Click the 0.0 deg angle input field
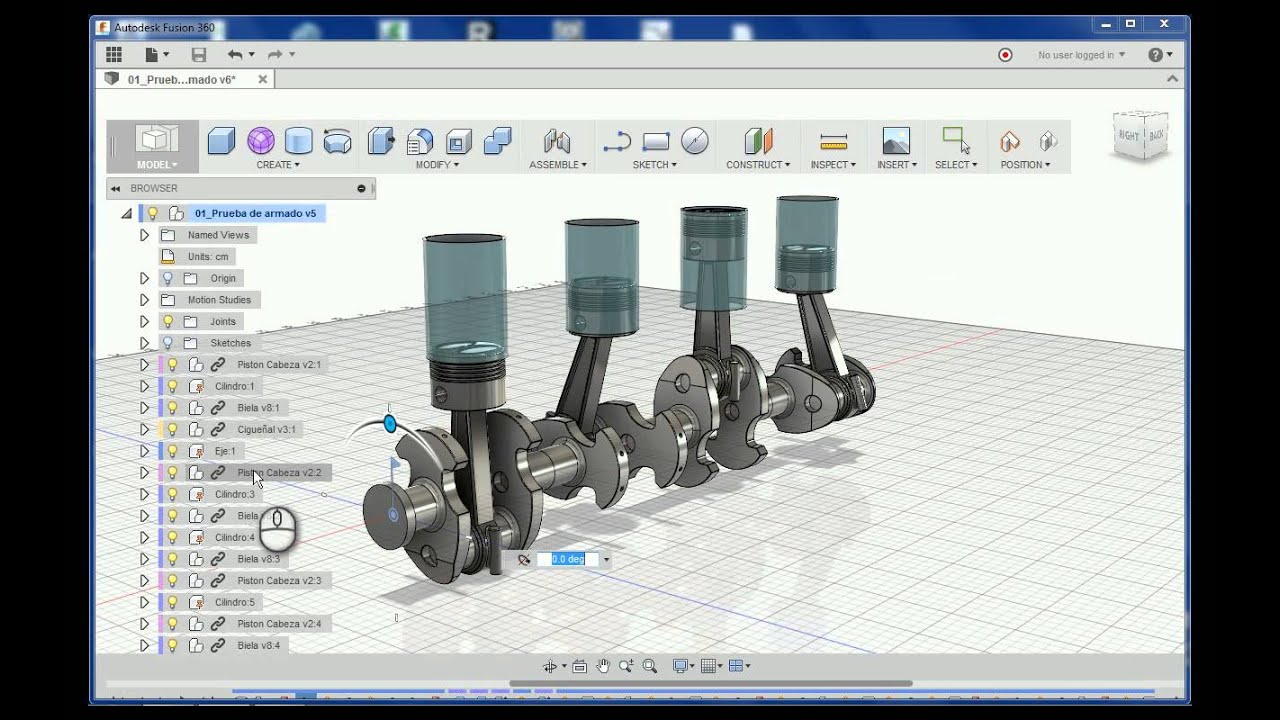 pos(568,559)
